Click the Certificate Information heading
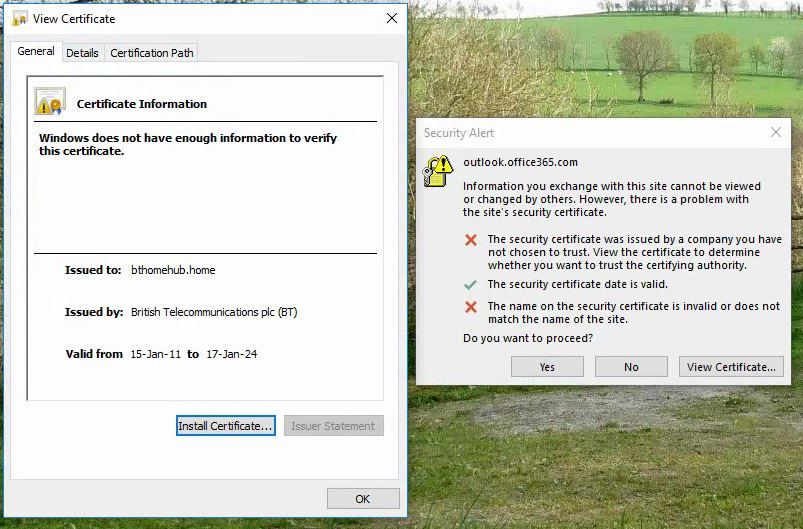Screen dimensions: 803x529 click(142, 104)
